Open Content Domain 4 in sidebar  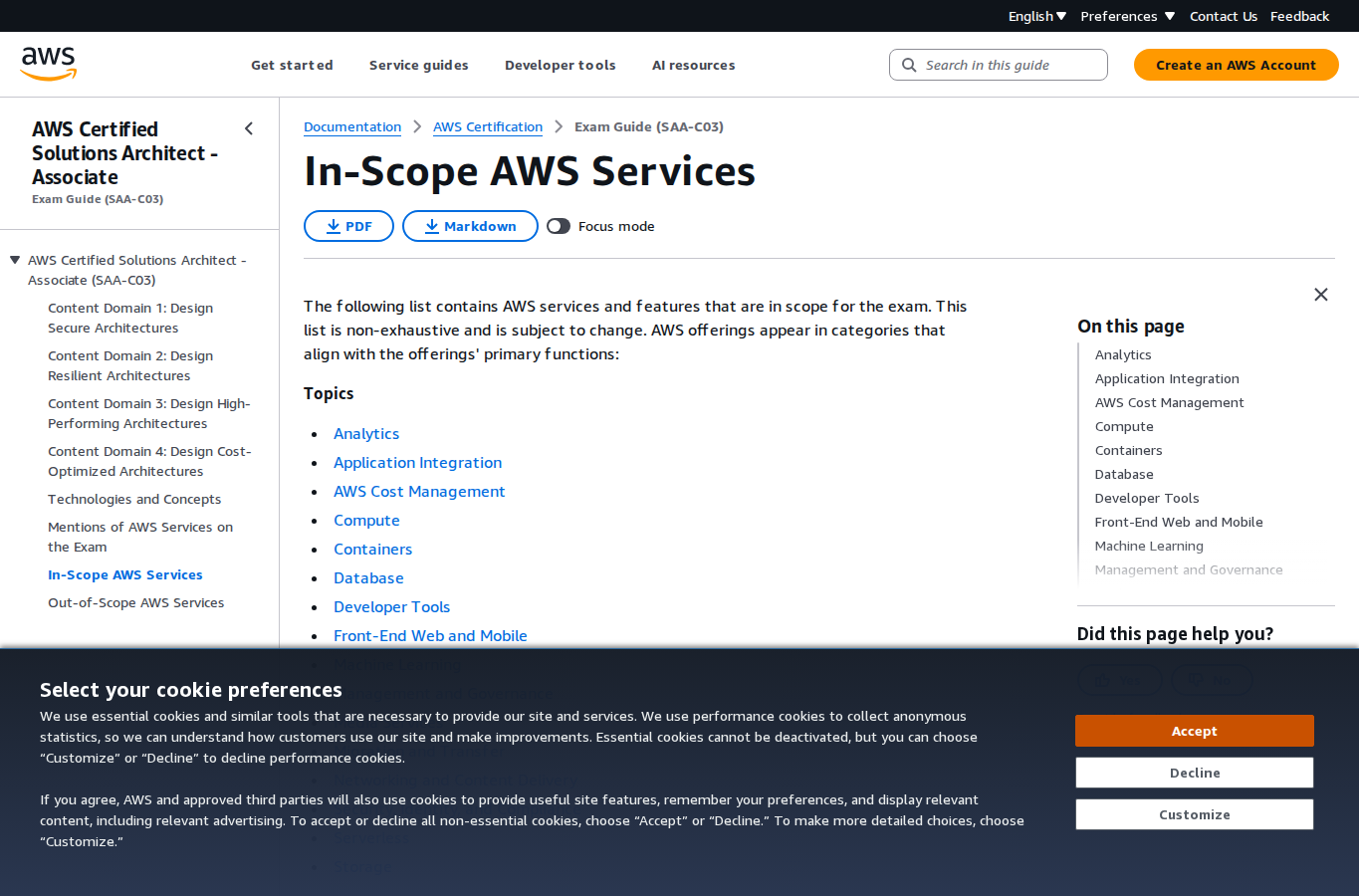click(x=149, y=461)
